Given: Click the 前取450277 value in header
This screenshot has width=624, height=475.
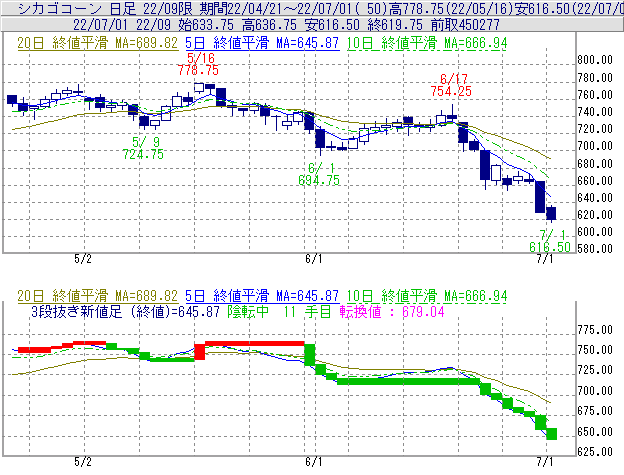Looking at the screenshot, I should tap(465, 25).
